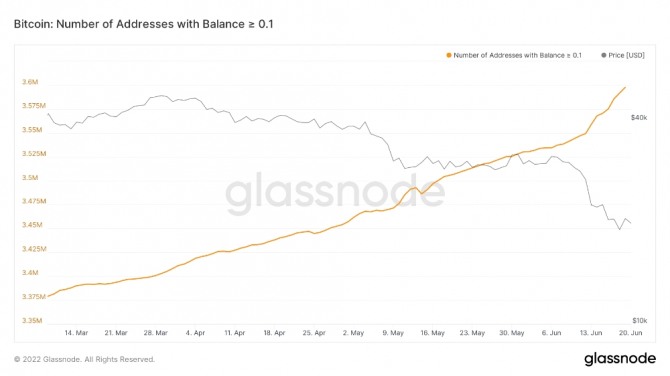
Task: Select the 2. May date axis label
Action: click(x=353, y=333)
